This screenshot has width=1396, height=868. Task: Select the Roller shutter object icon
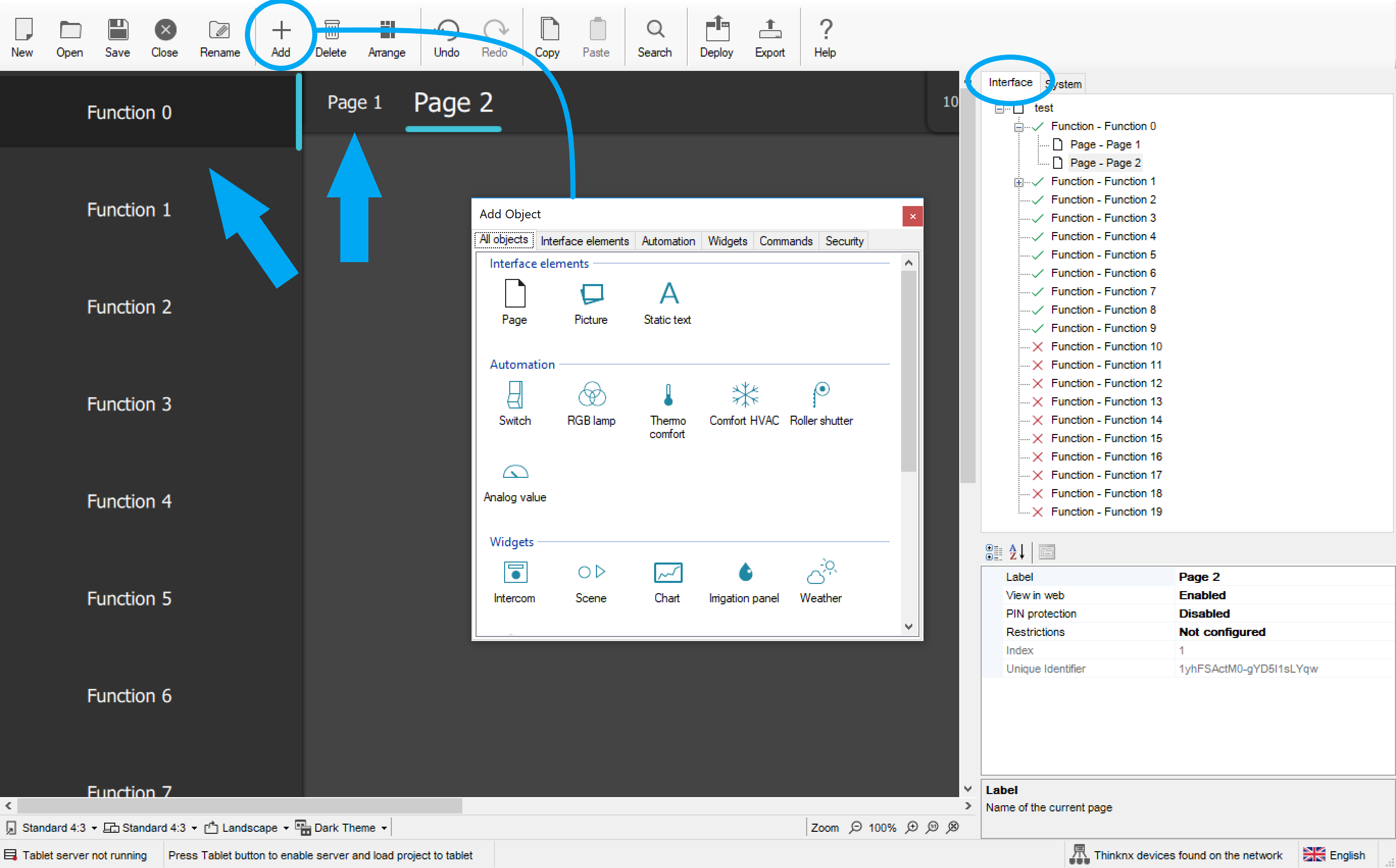click(820, 395)
